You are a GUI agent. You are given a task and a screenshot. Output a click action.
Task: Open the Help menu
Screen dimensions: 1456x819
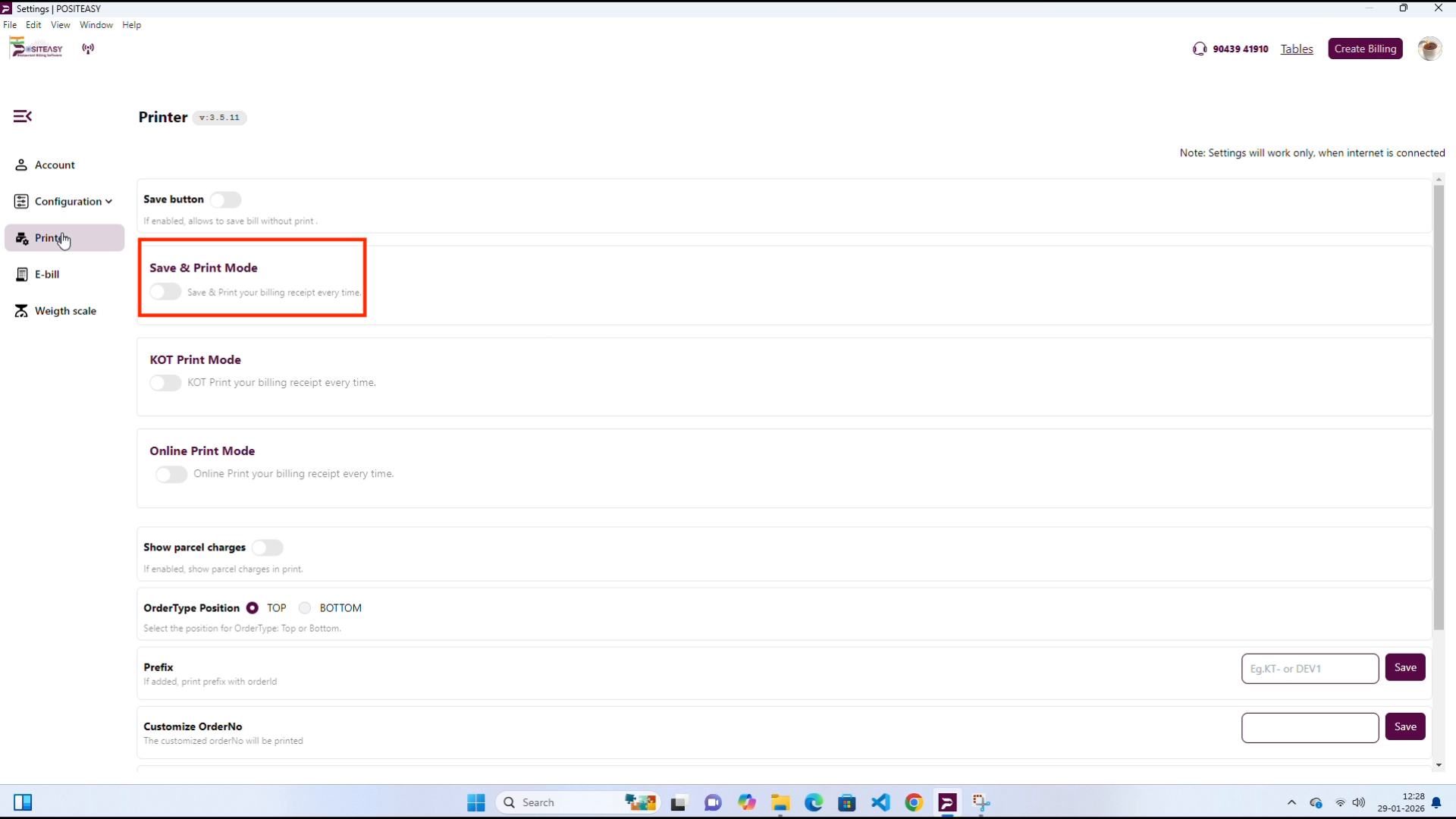point(131,25)
